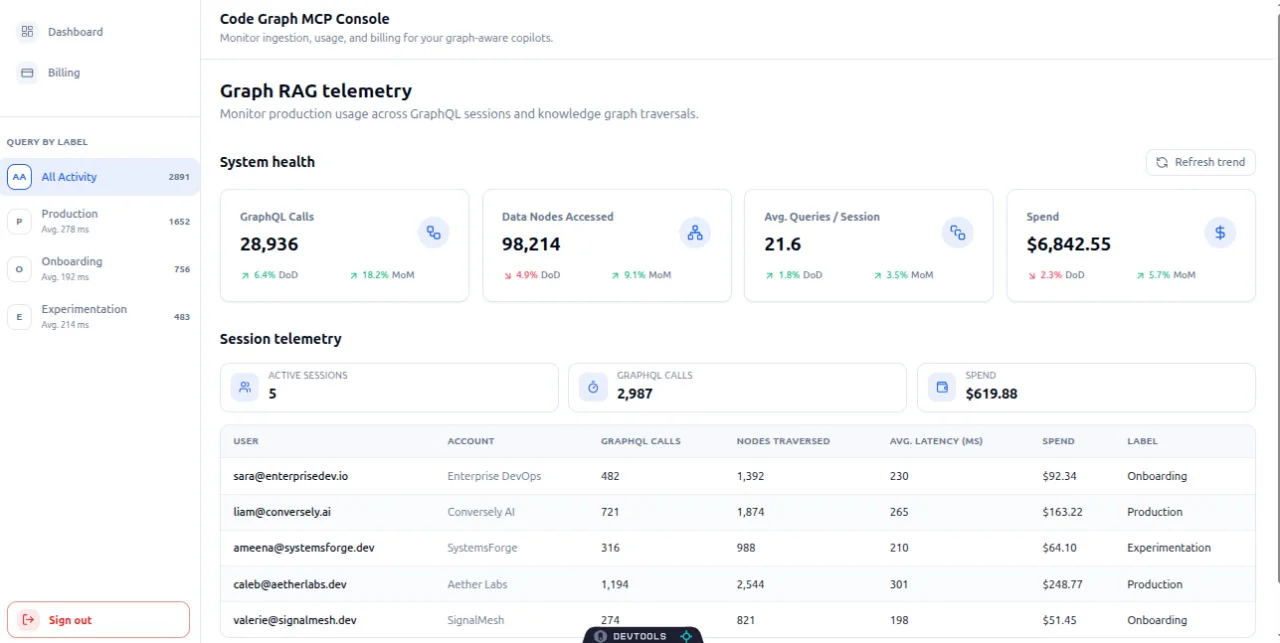This screenshot has height=643, width=1280.
Task: Click the Spend dollar sign icon
Action: (1219, 233)
